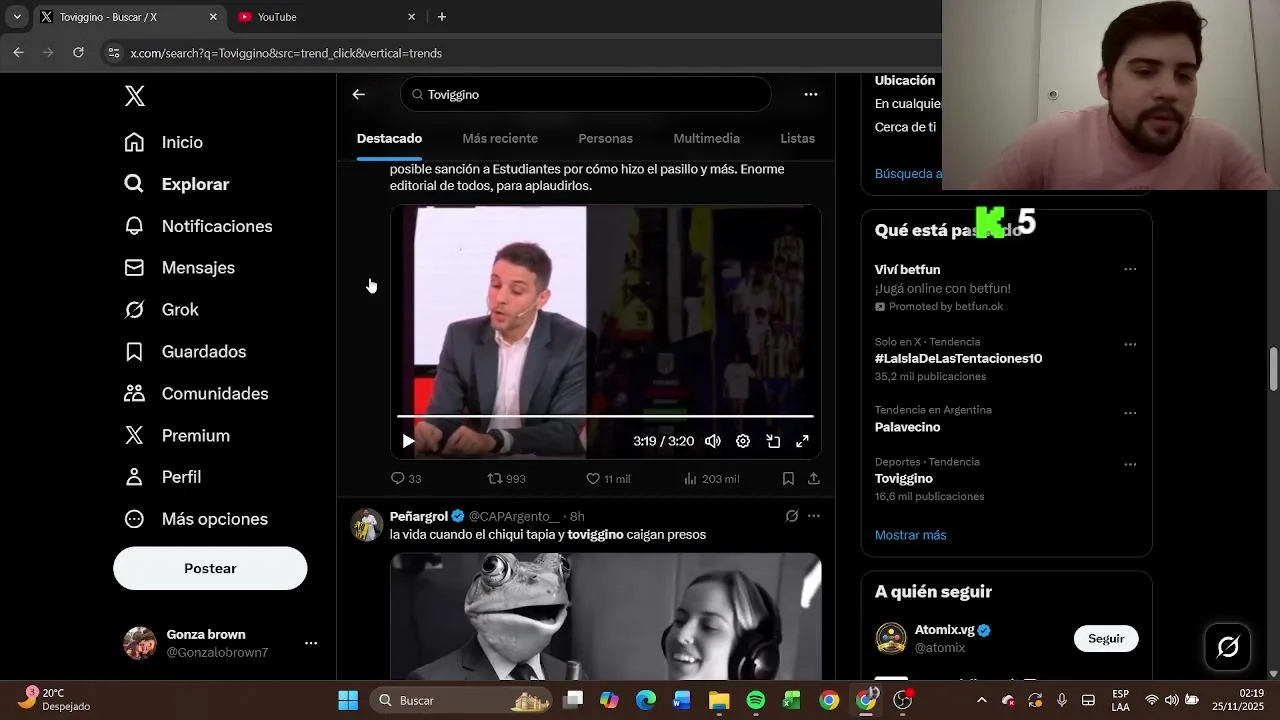Share the video post
The width and height of the screenshot is (1280, 720).
point(814,479)
